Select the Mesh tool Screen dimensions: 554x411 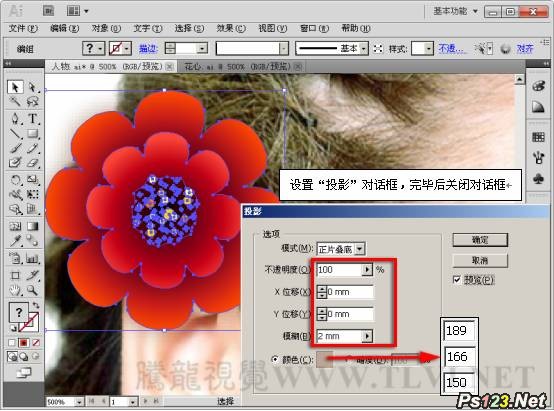[x=15, y=226]
